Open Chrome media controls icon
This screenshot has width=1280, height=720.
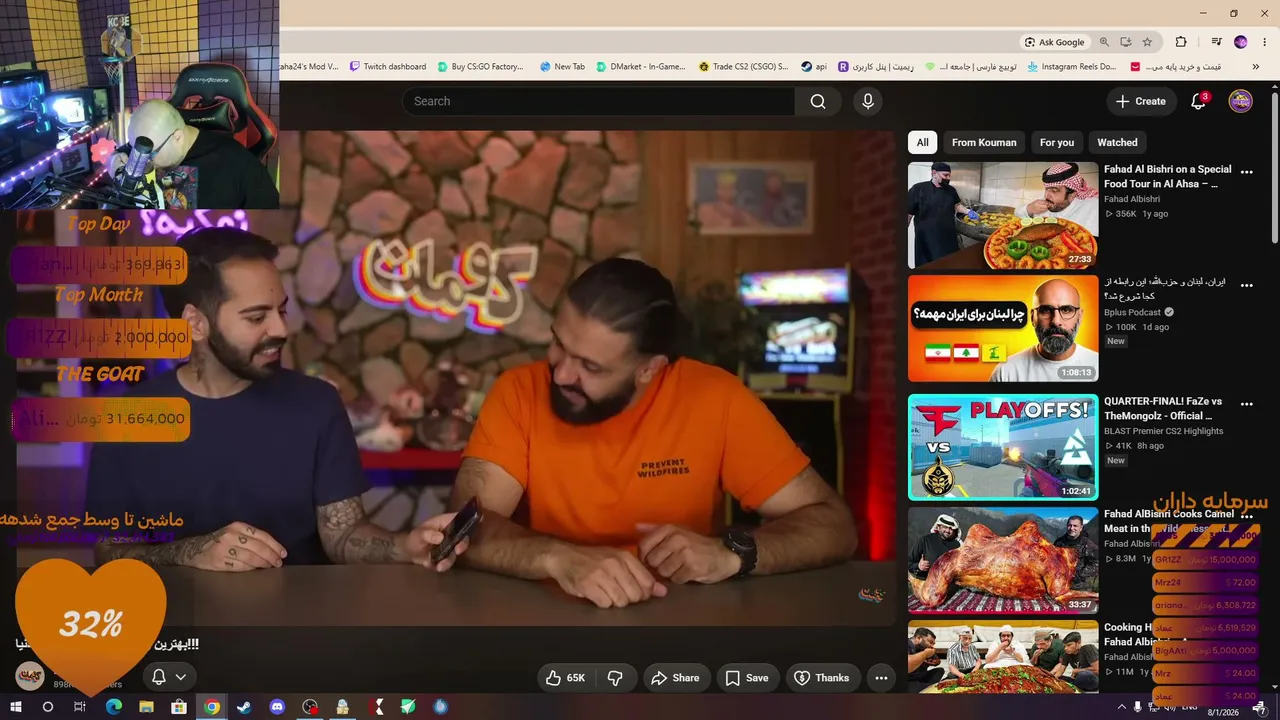tap(1216, 42)
